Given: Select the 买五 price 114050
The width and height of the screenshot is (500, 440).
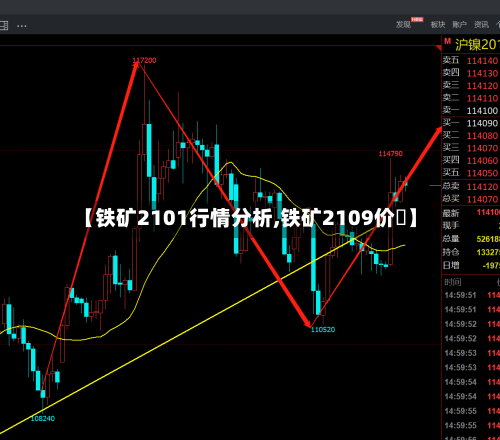Looking at the screenshot, I should coord(482,173).
